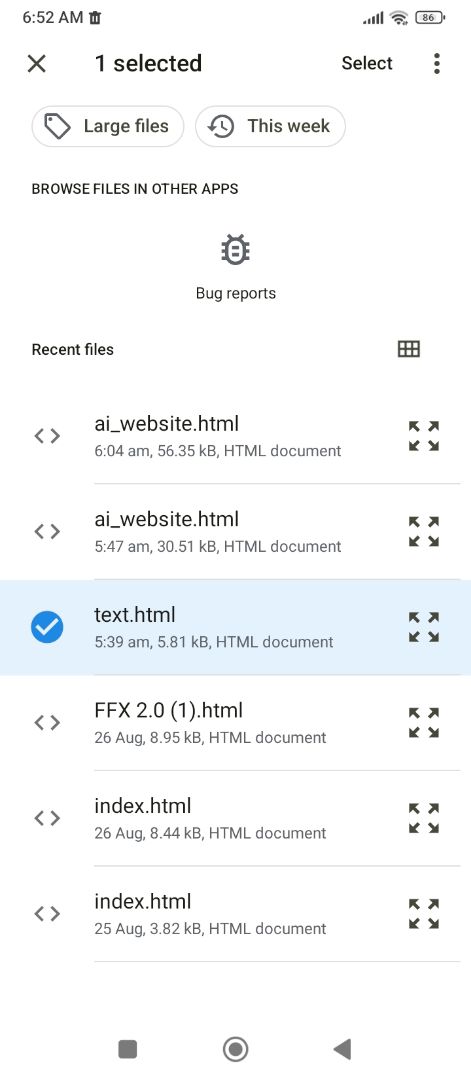This screenshot has width=471, height=1080.
Task: Select the 25 Aug index.html file icon
Action: click(x=47, y=914)
